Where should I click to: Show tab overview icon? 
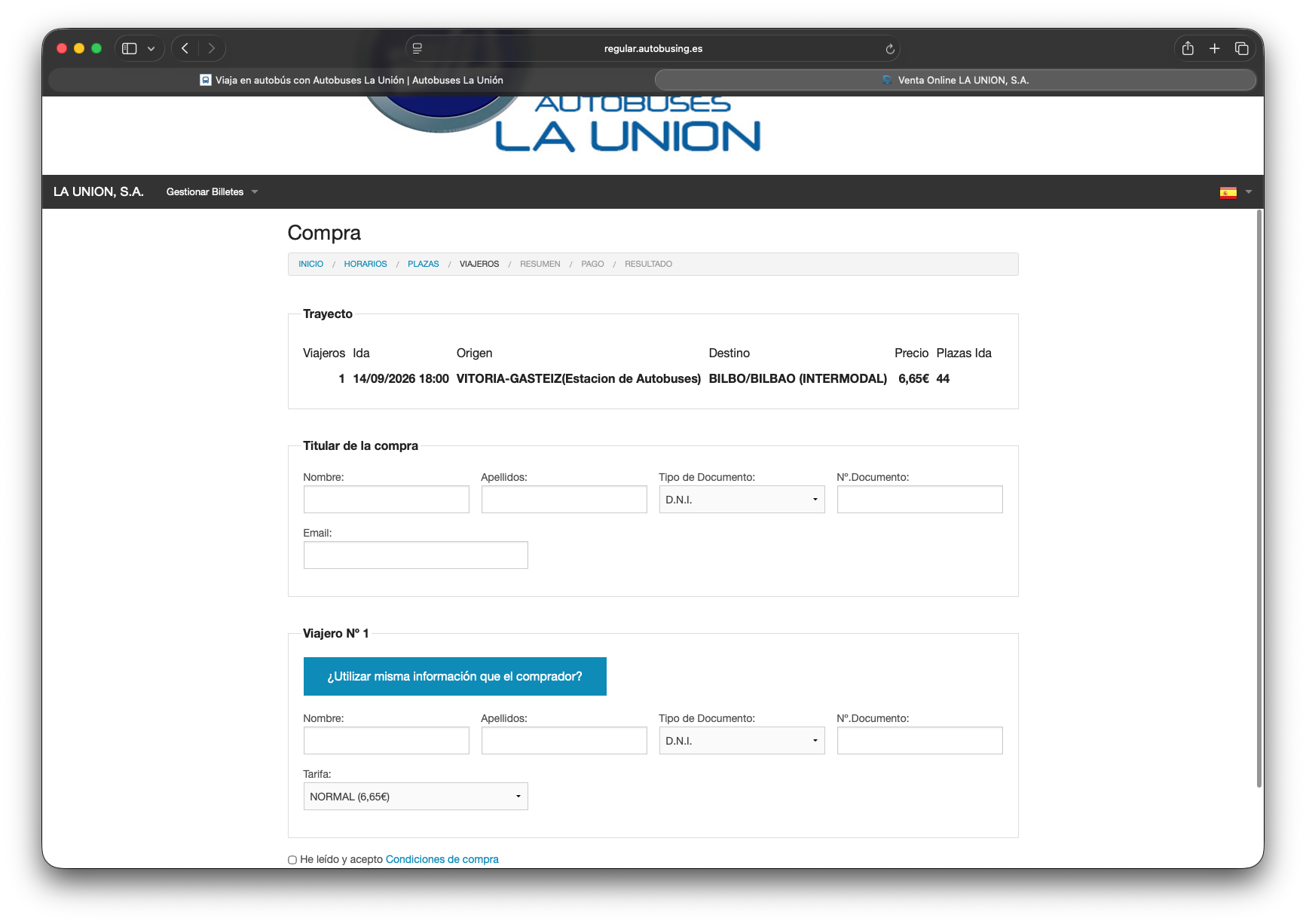coord(1242,48)
